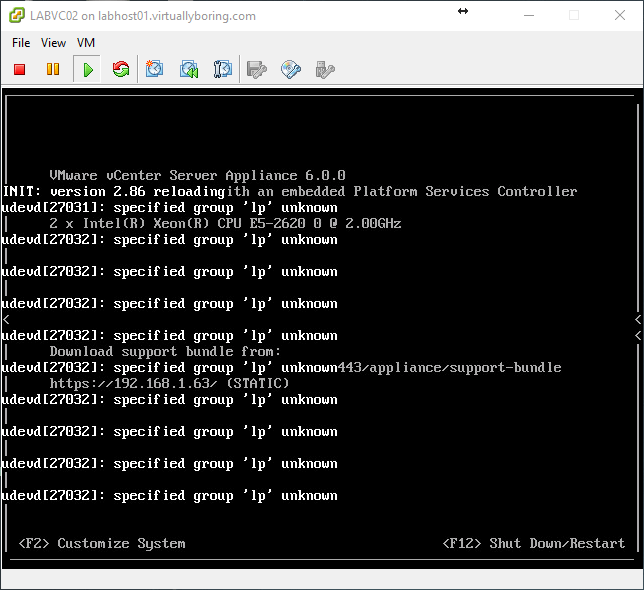Open the File menu

pos(21,43)
